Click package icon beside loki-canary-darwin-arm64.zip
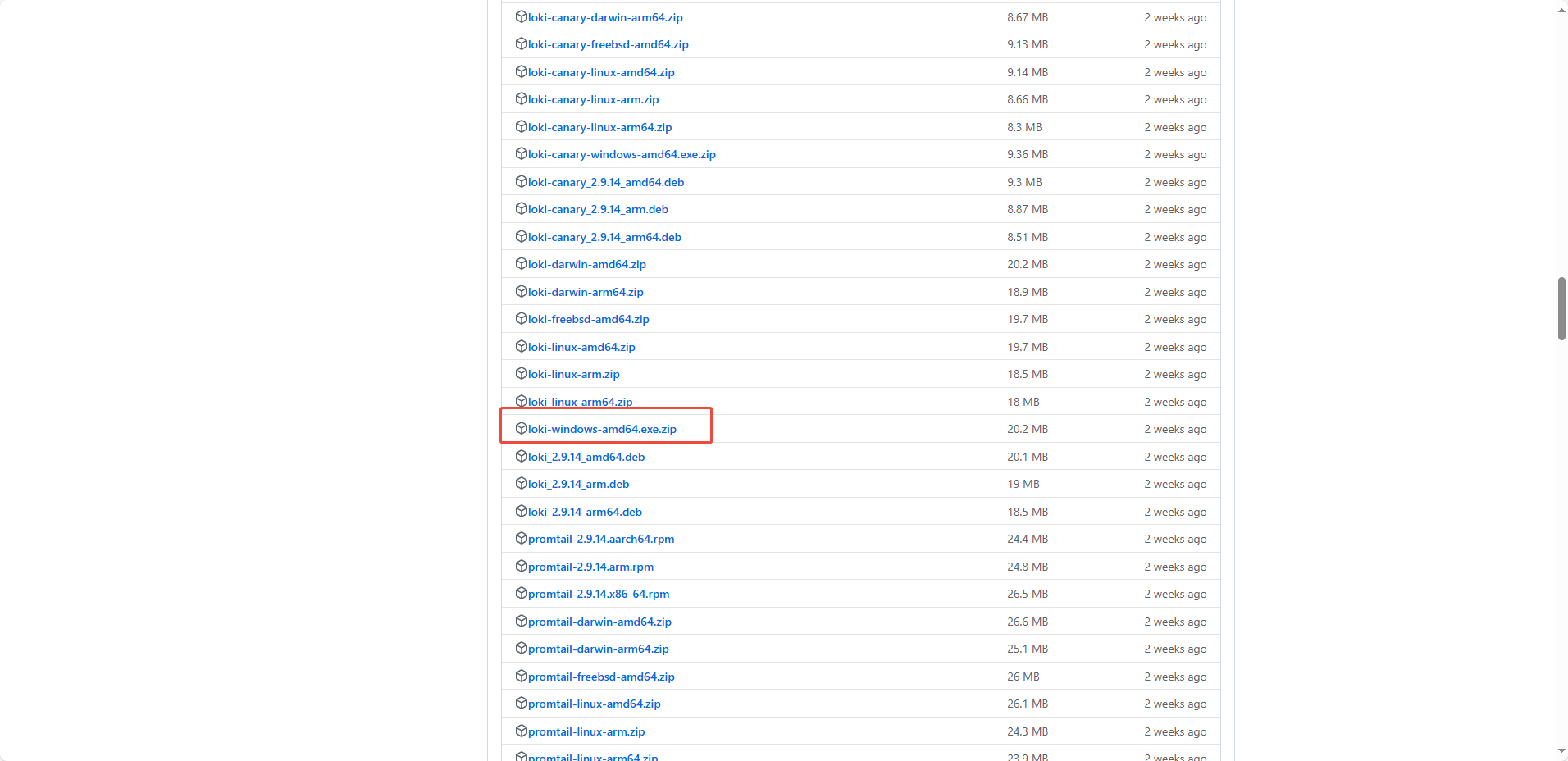Screen dimensions: 1568x761 pyautogui.click(x=521, y=16)
